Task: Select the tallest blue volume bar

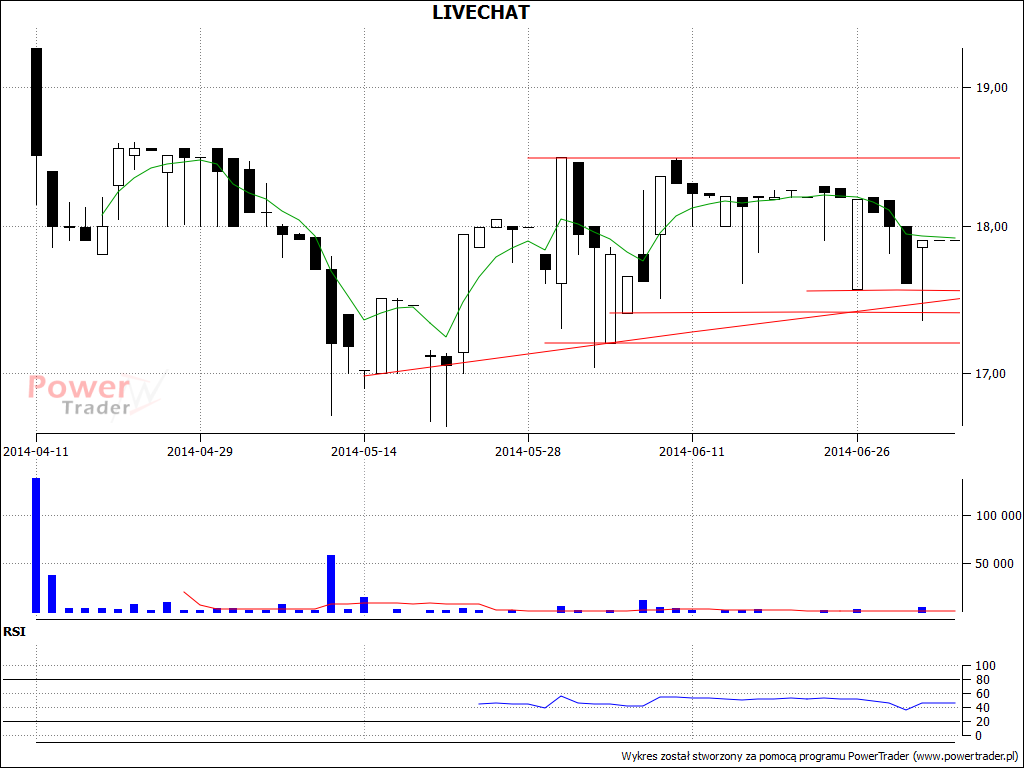Action: [36, 545]
